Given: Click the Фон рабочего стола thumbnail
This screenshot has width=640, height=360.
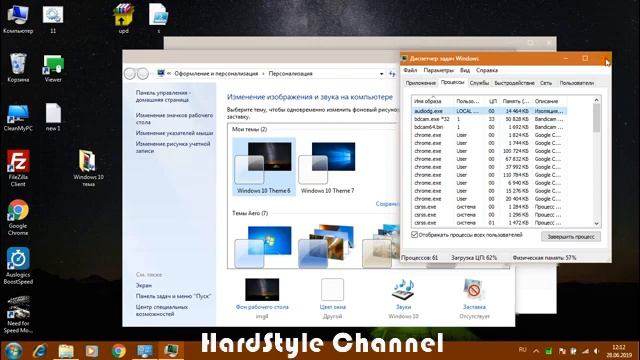Looking at the screenshot, I should pyautogui.click(x=262, y=289).
